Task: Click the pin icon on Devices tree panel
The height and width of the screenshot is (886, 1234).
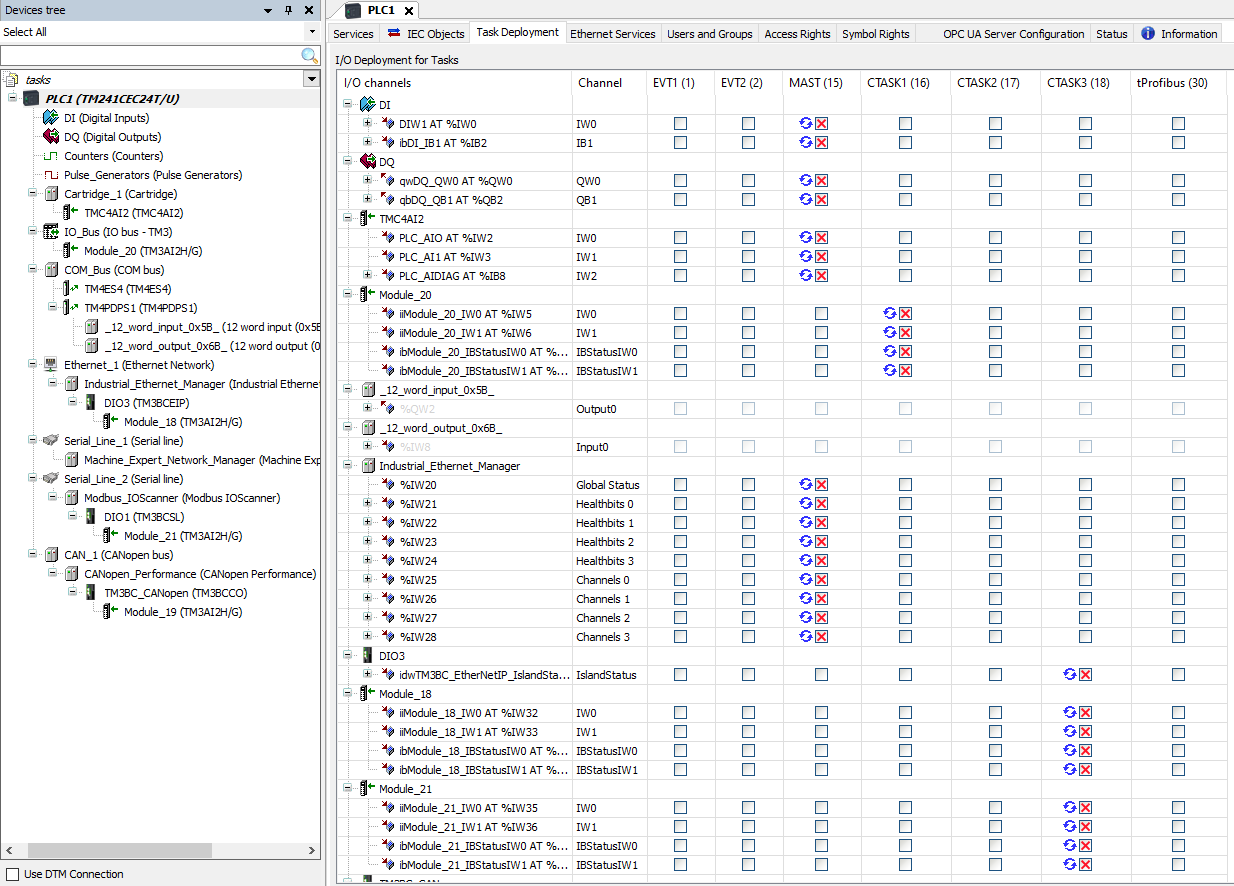Action: coord(289,10)
